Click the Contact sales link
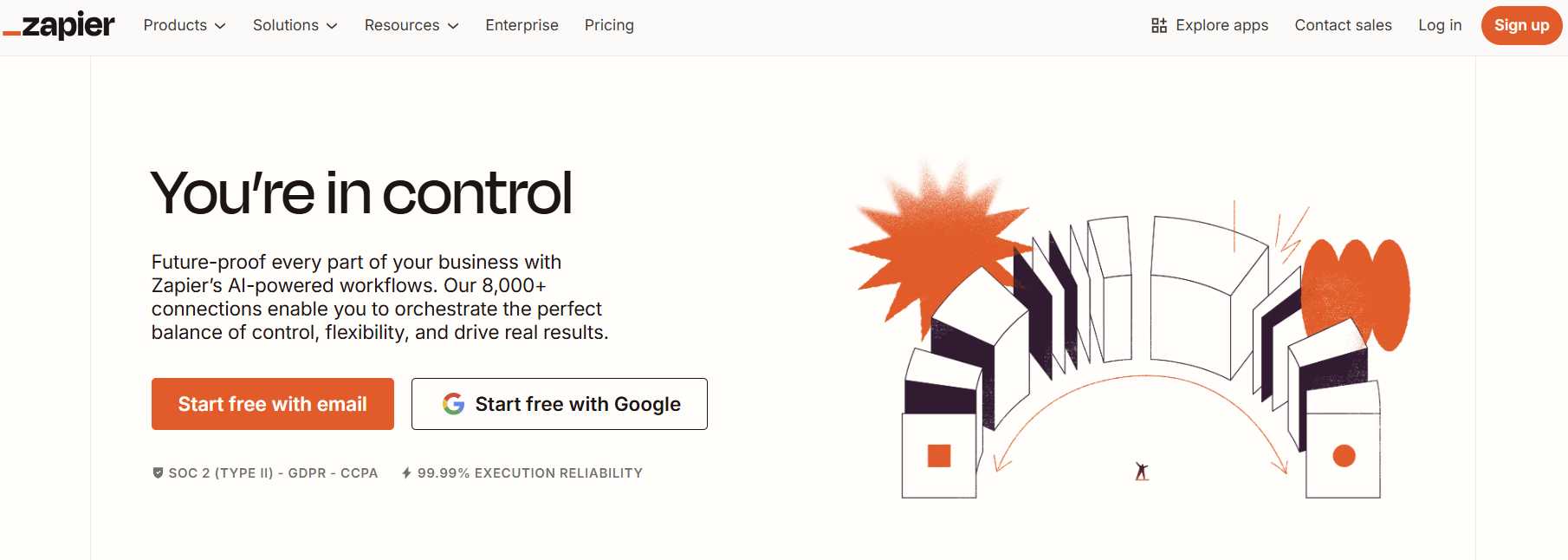The image size is (1568, 560). click(x=1343, y=25)
